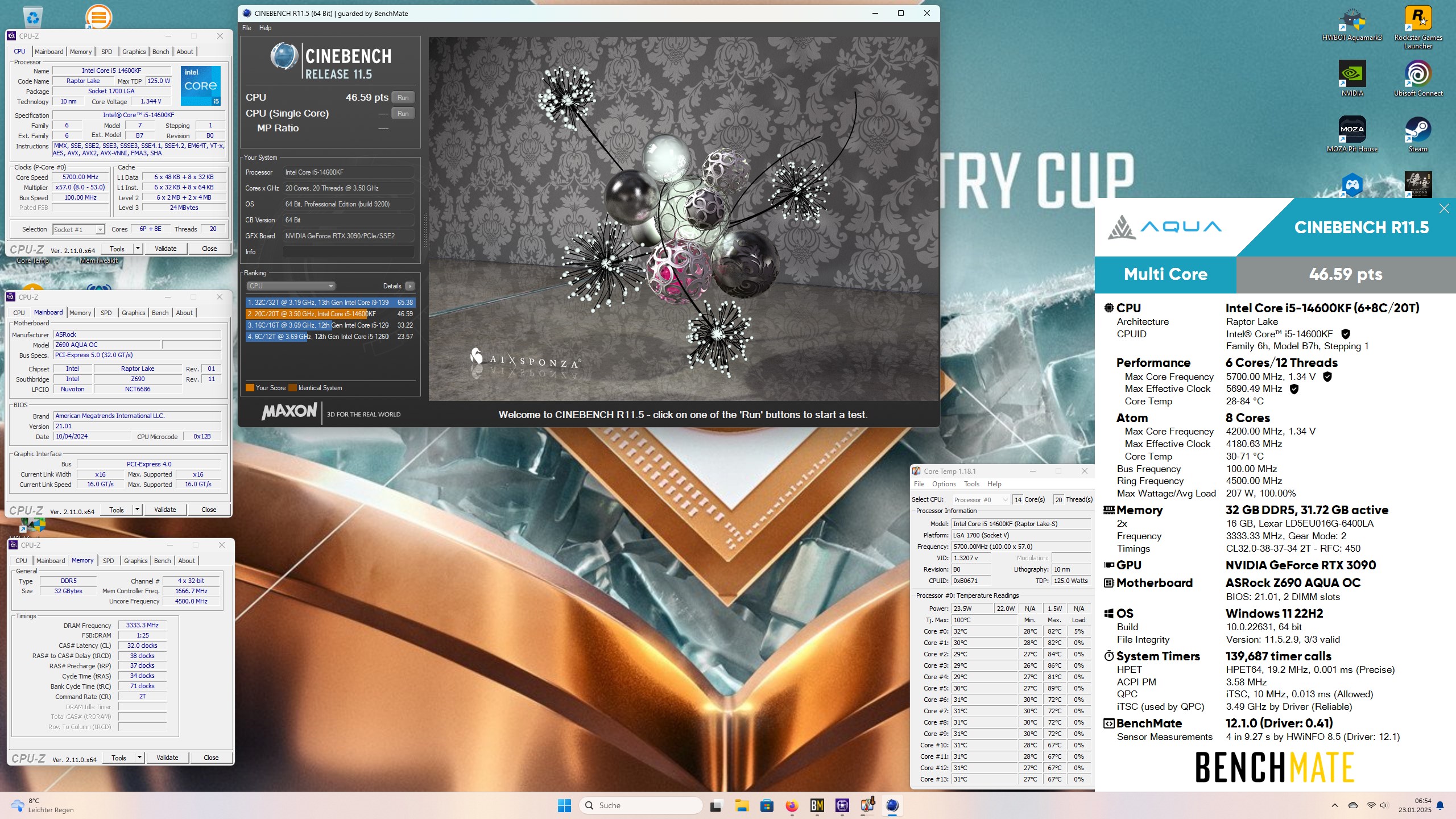Viewport: 1456px width, 819px height.
Task: Select the i5-14600KF ranking row scoring 46.59
Action: point(330,314)
